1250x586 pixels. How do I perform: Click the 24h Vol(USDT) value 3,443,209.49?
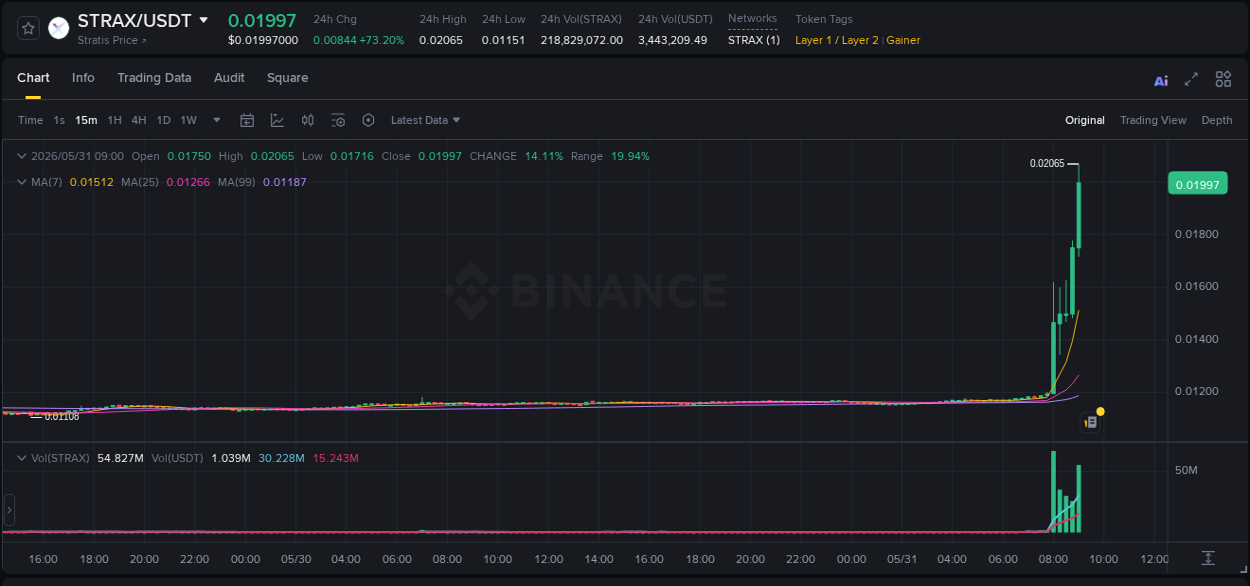[x=672, y=40]
